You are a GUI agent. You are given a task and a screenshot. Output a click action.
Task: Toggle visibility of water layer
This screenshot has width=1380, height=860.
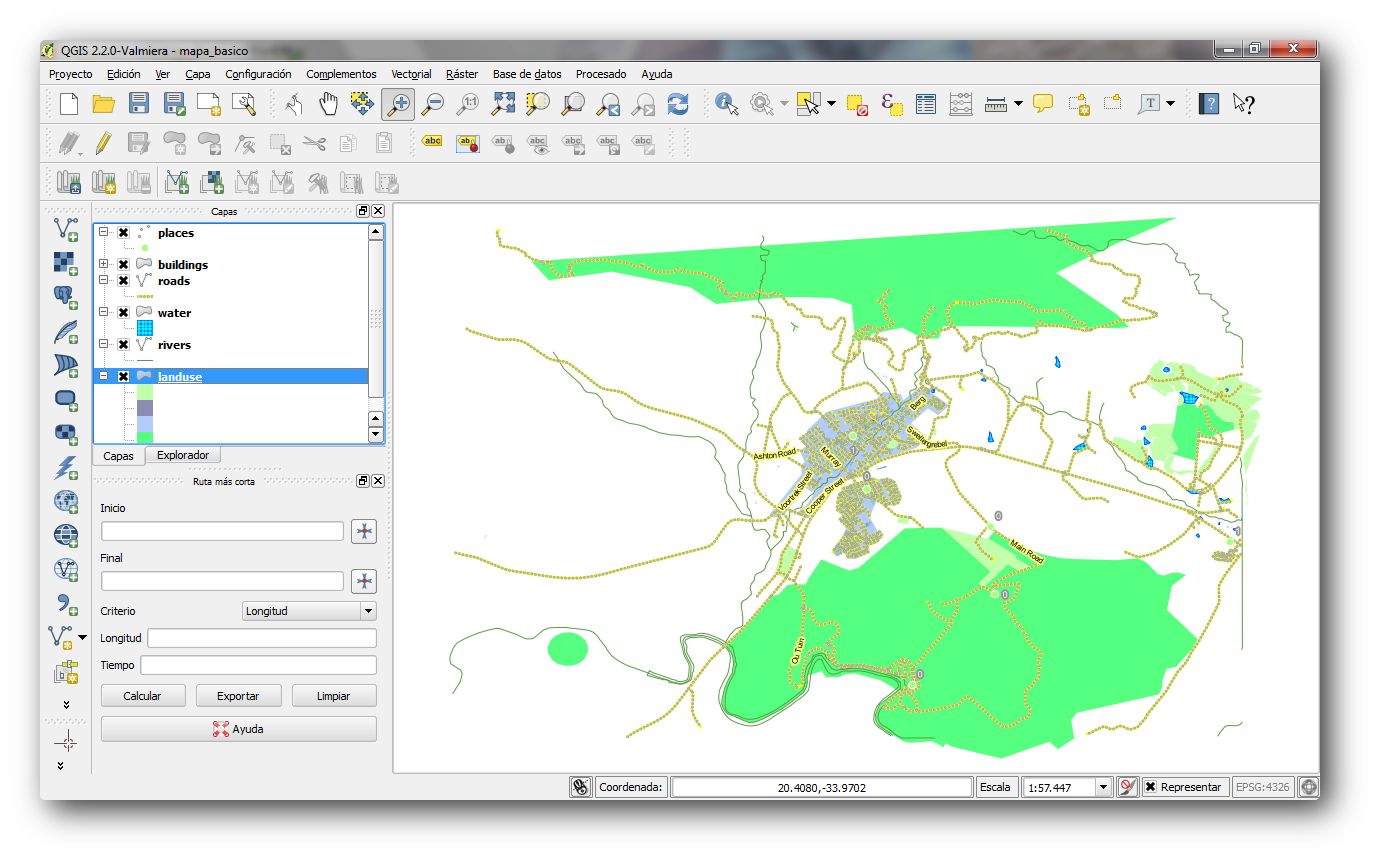(x=123, y=313)
